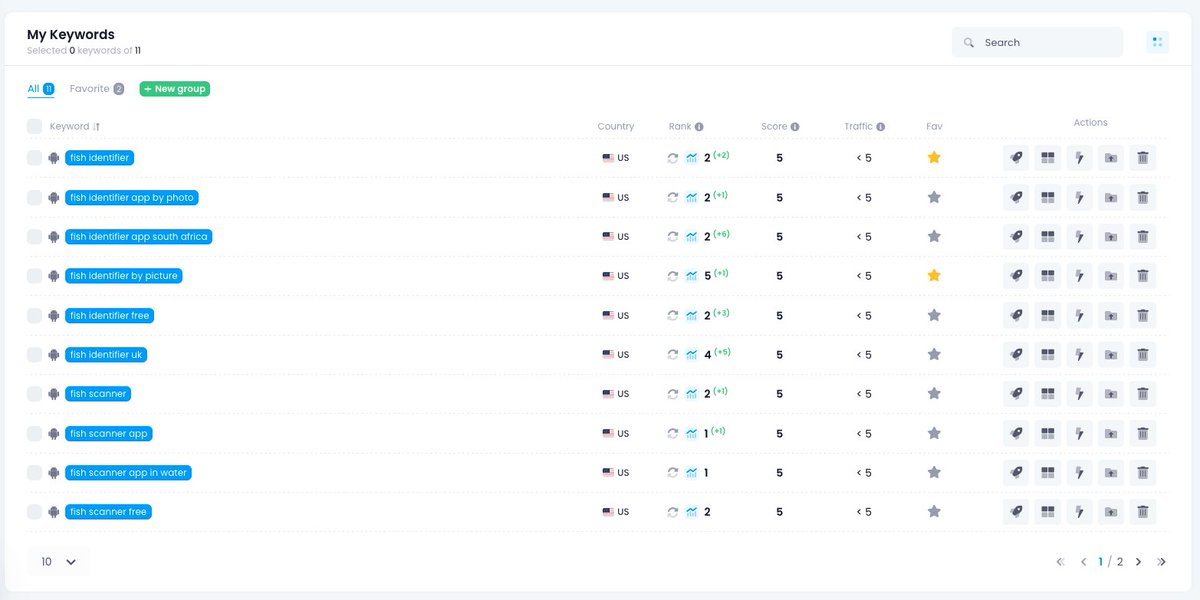Unfavorite fish identifier by picture star
The width and height of the screenshot is (1200, 600).
(934, 275)
